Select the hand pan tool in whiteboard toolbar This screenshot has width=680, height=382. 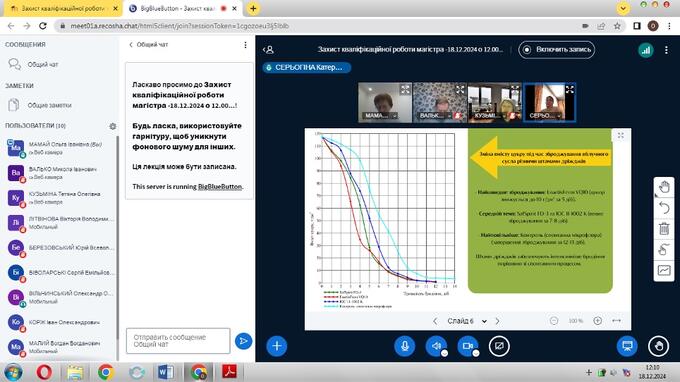pos(664,187)
